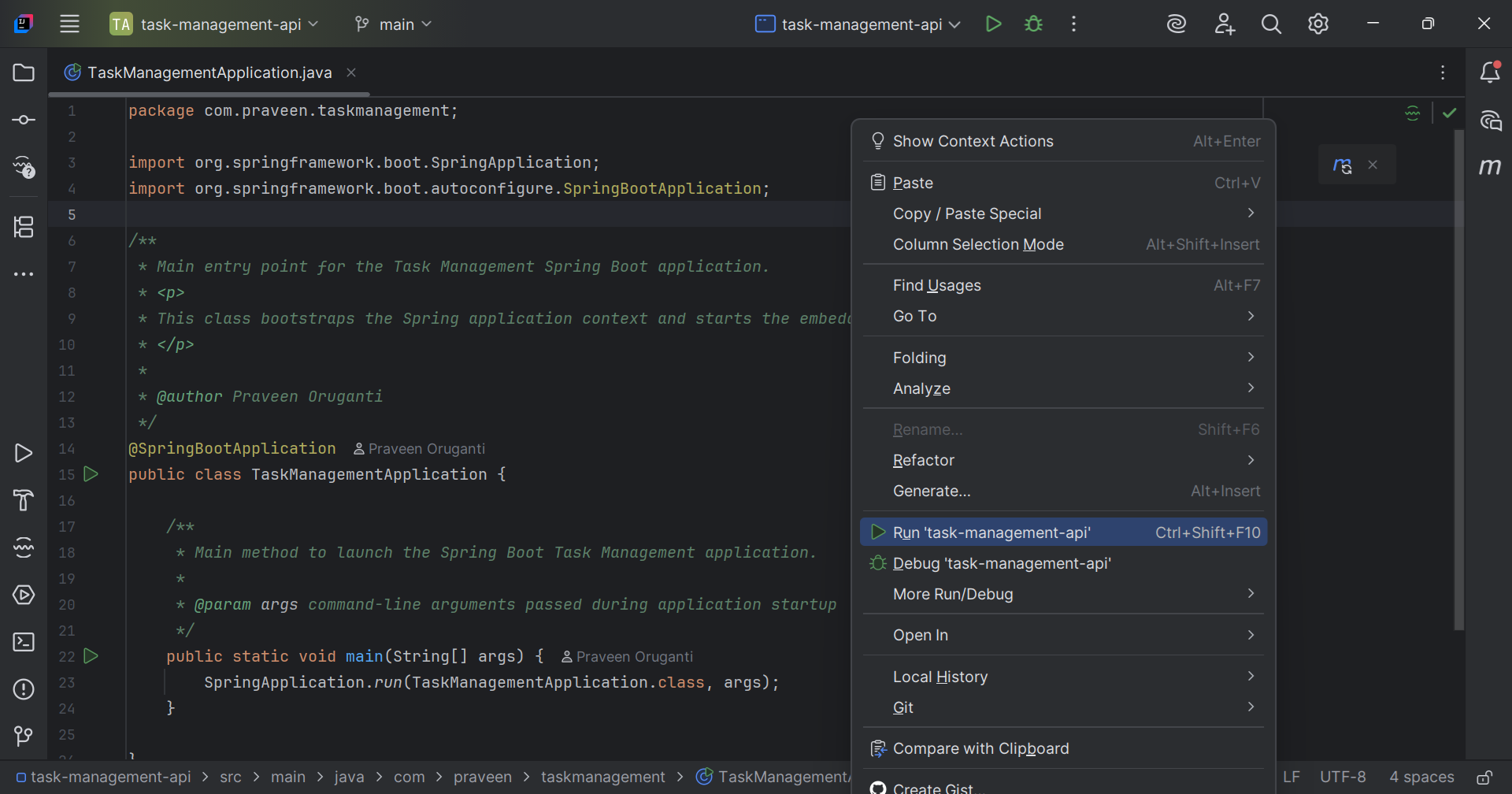Expand the Copy / Paste Special submenu
Screen dimensions: 1512x794
click(1063, 213)
